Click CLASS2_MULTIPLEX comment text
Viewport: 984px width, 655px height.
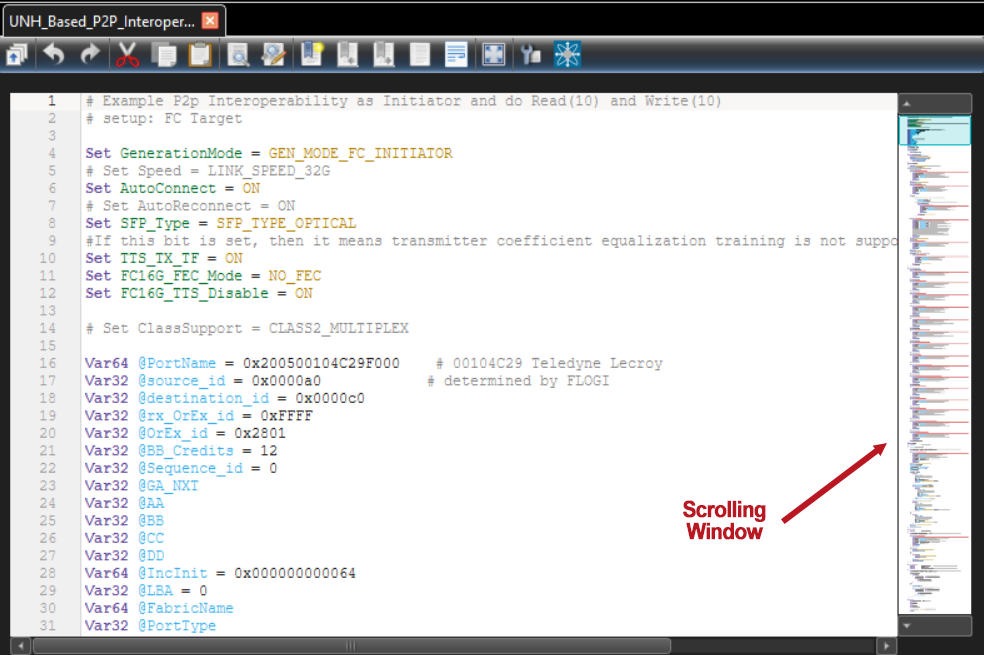click(338, 329)
